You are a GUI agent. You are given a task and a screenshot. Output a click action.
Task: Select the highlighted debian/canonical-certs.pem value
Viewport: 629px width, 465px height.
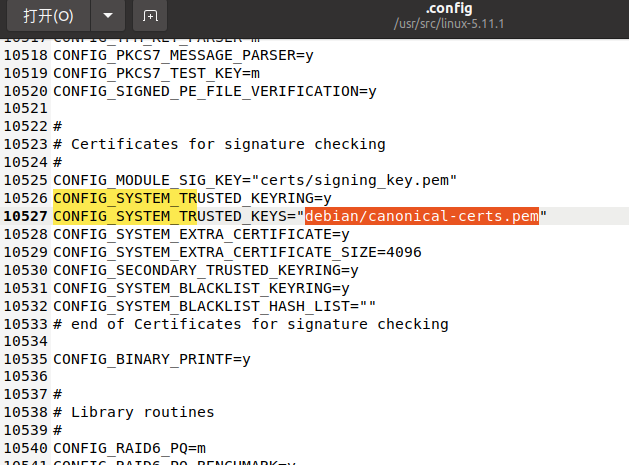422,216
